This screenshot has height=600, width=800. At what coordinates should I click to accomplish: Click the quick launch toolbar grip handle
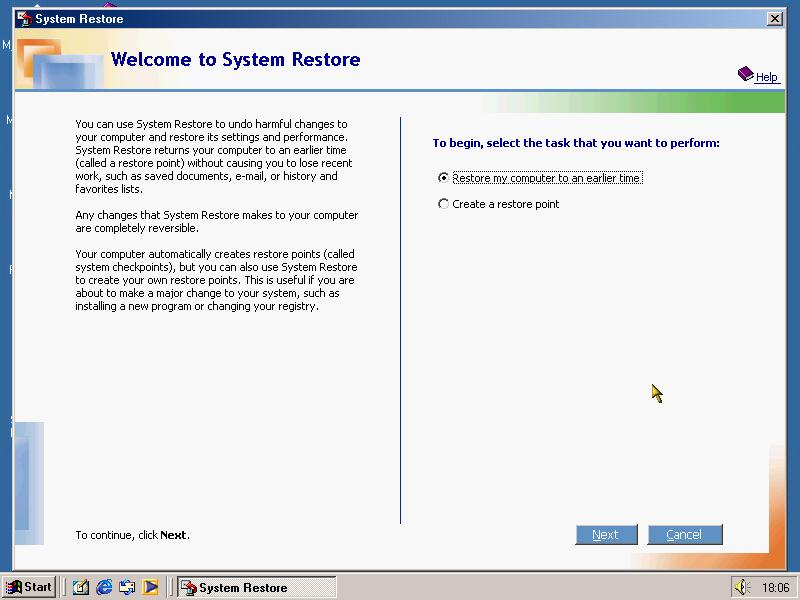(65, 588)
